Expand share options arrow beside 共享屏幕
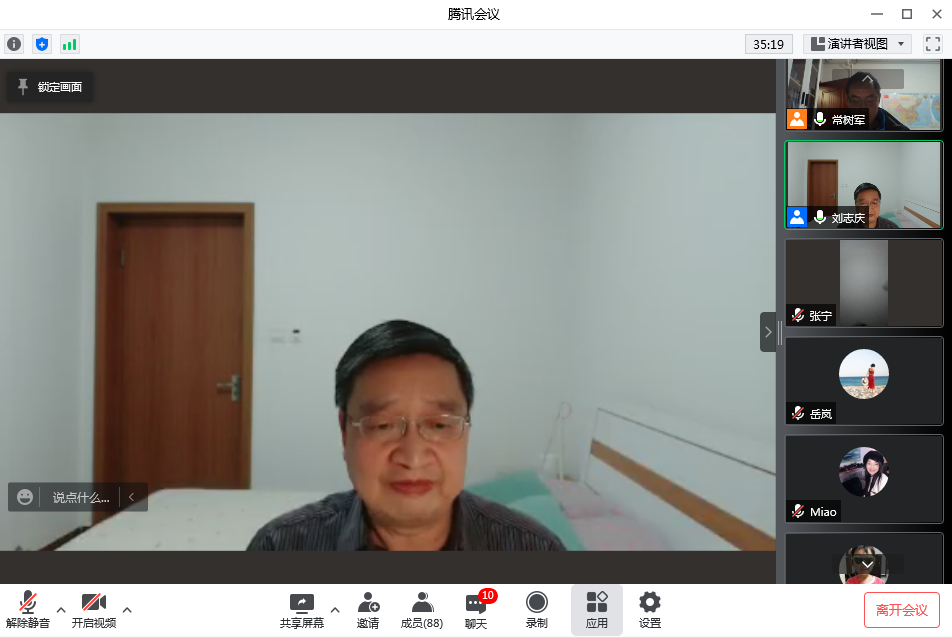The image size is (952, 638). [x=335, y=609]
